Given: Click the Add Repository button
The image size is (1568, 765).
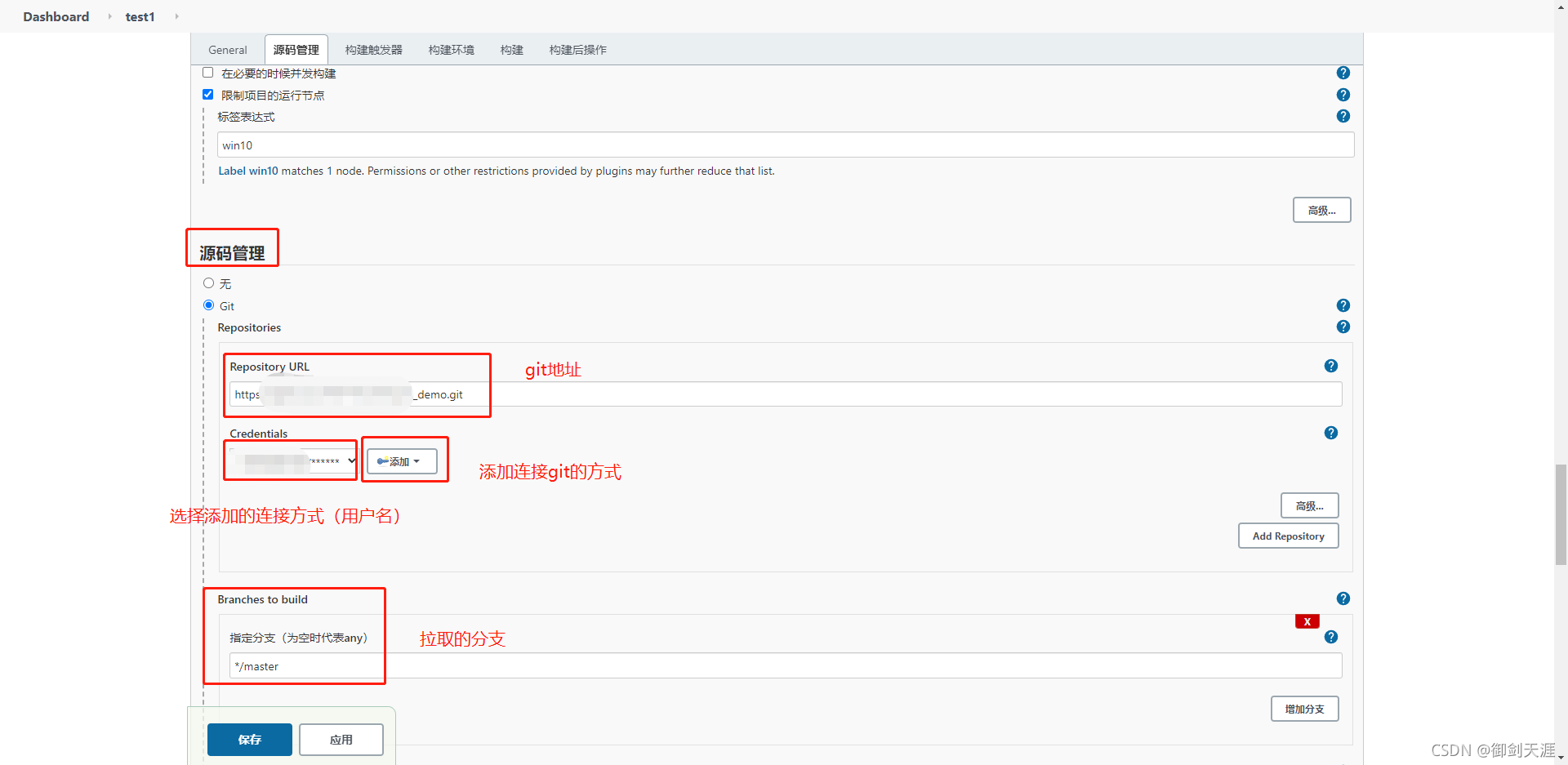Looking at the screenshot, I should [x=1288, y=536].
